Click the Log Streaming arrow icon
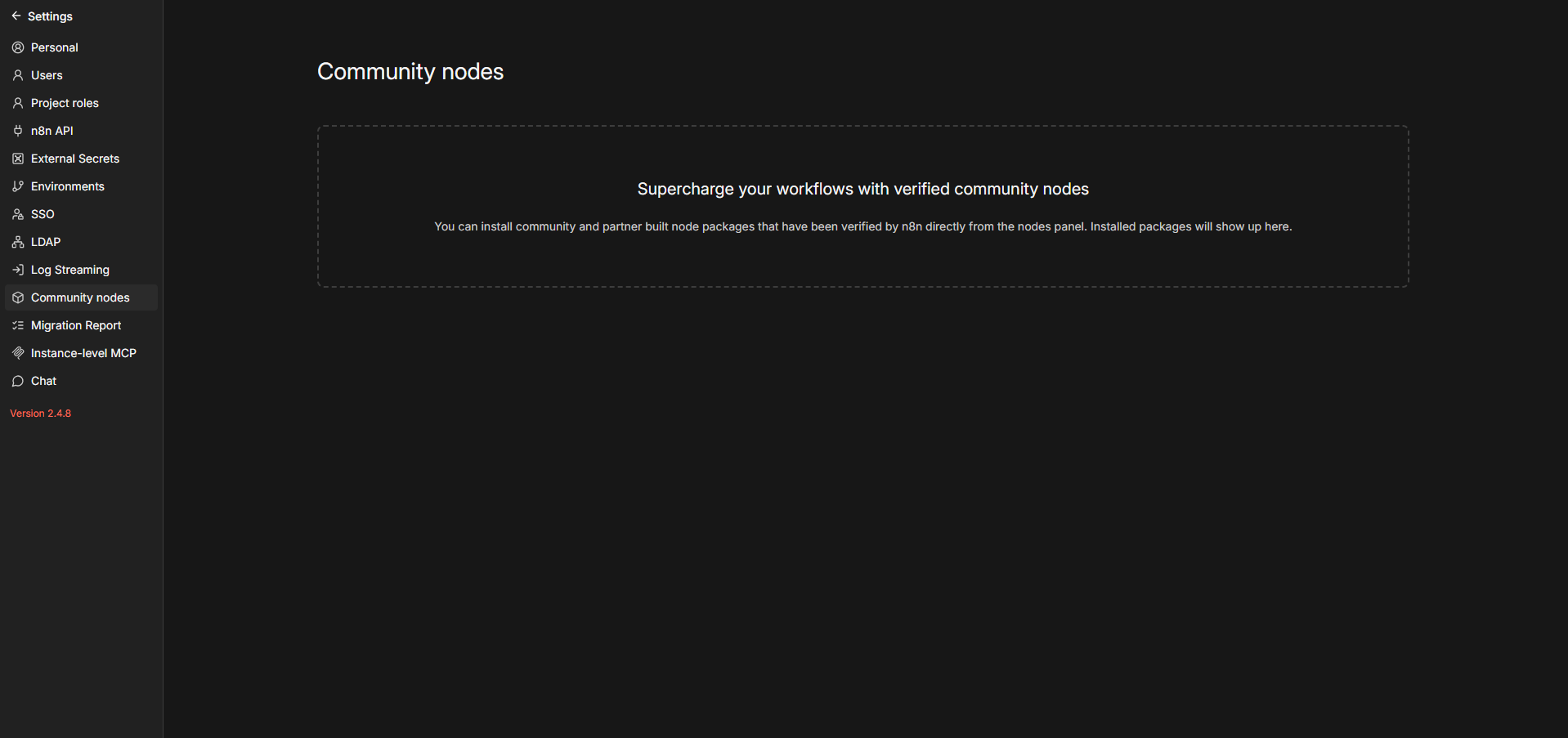Viewport: 1568px width, 738px height. point(18,270)
